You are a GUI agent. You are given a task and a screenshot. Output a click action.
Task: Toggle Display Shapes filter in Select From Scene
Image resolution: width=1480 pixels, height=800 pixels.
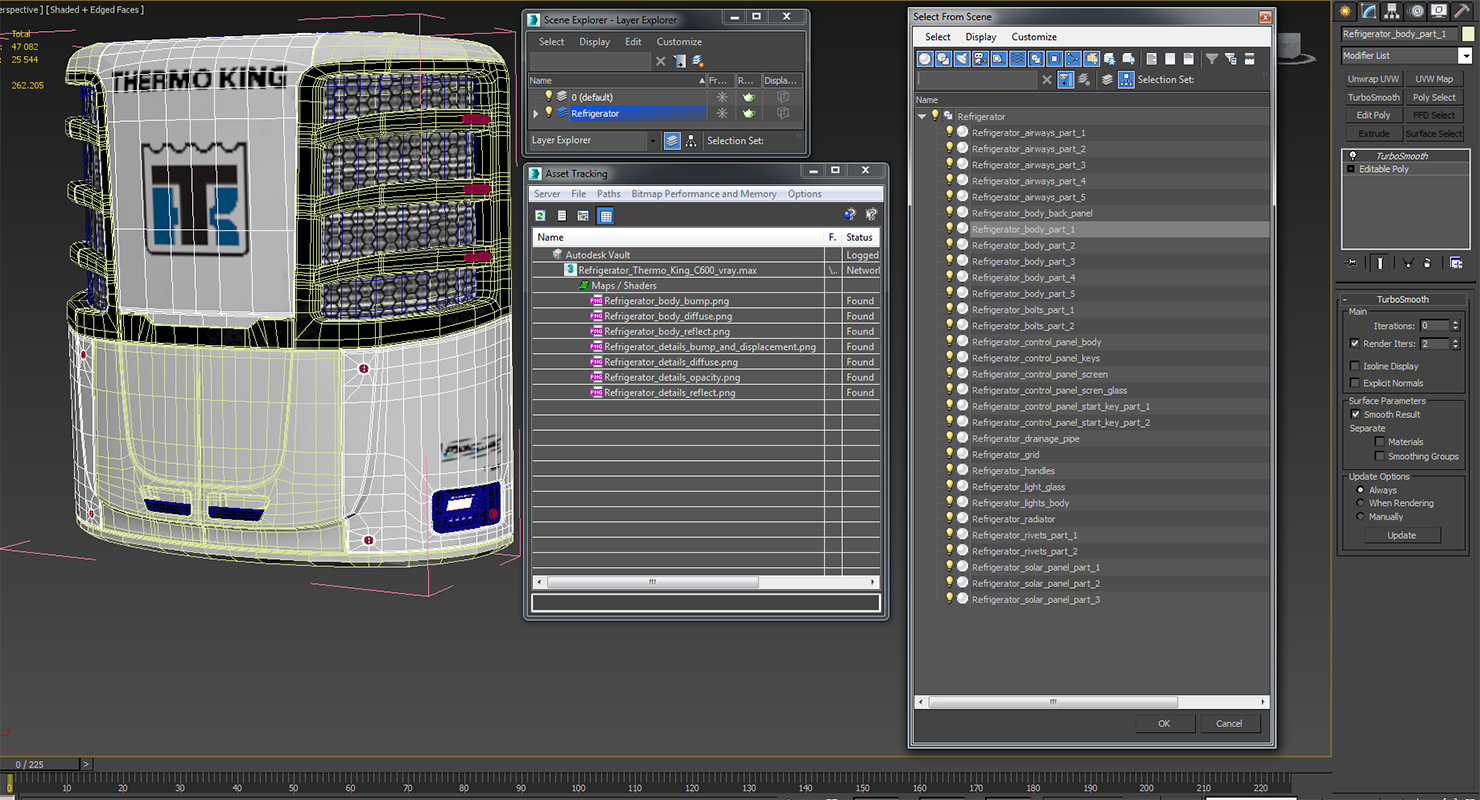coord(943,59)
